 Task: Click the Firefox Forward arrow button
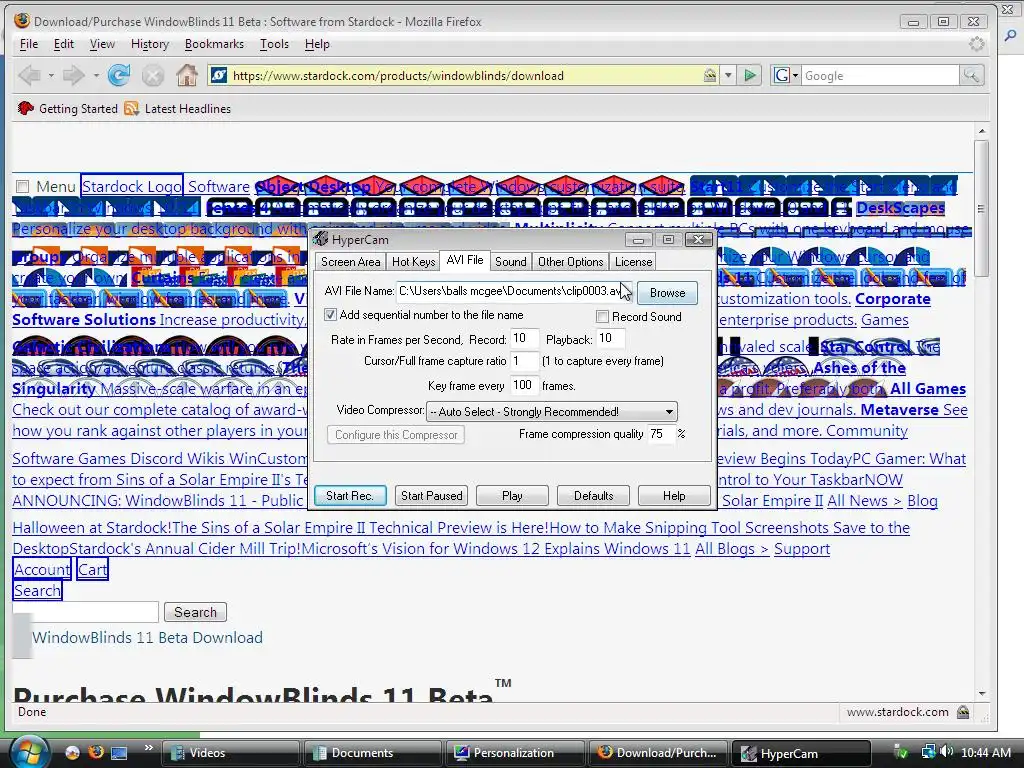73,76
